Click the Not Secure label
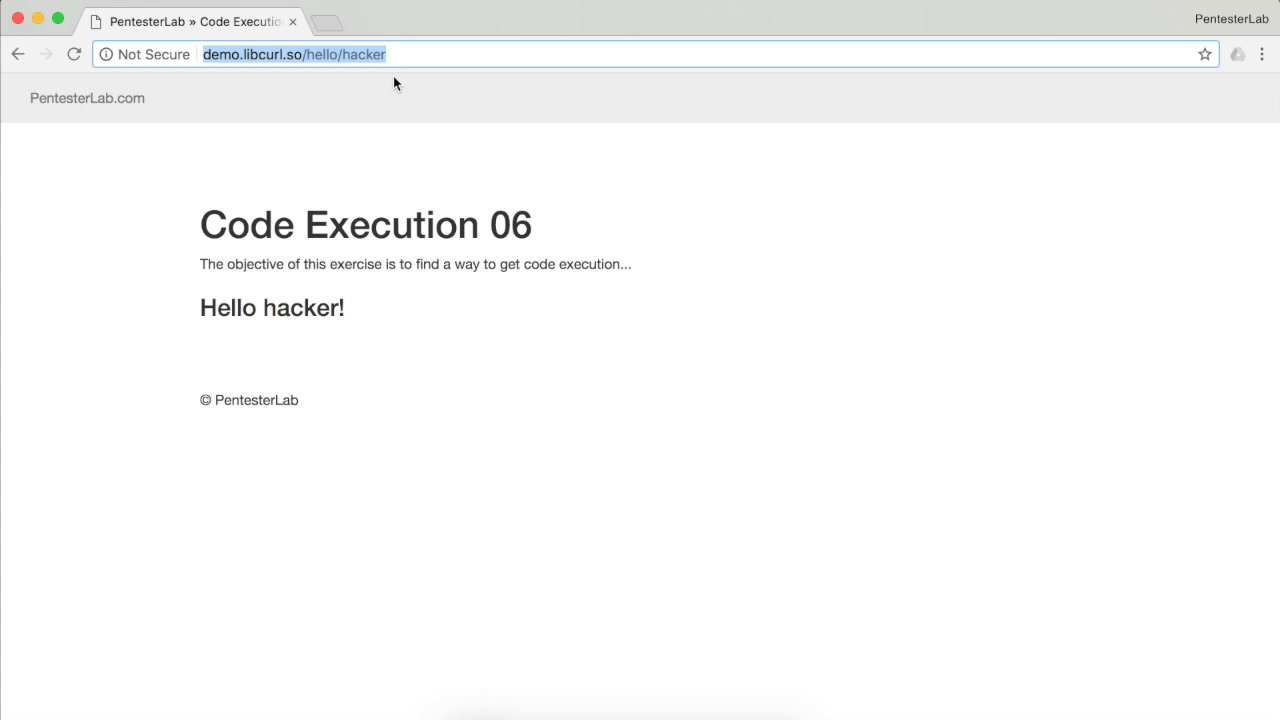This screenshot has width=1280, height=720. coord(153,54)
